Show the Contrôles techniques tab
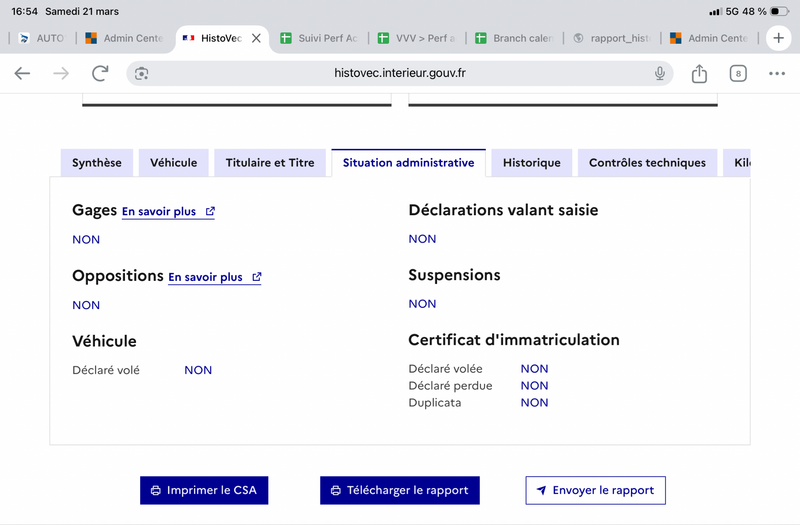Image resolution: width=800 pixels, height=525 pixels. pyautogui.click(x=647, y=163)
